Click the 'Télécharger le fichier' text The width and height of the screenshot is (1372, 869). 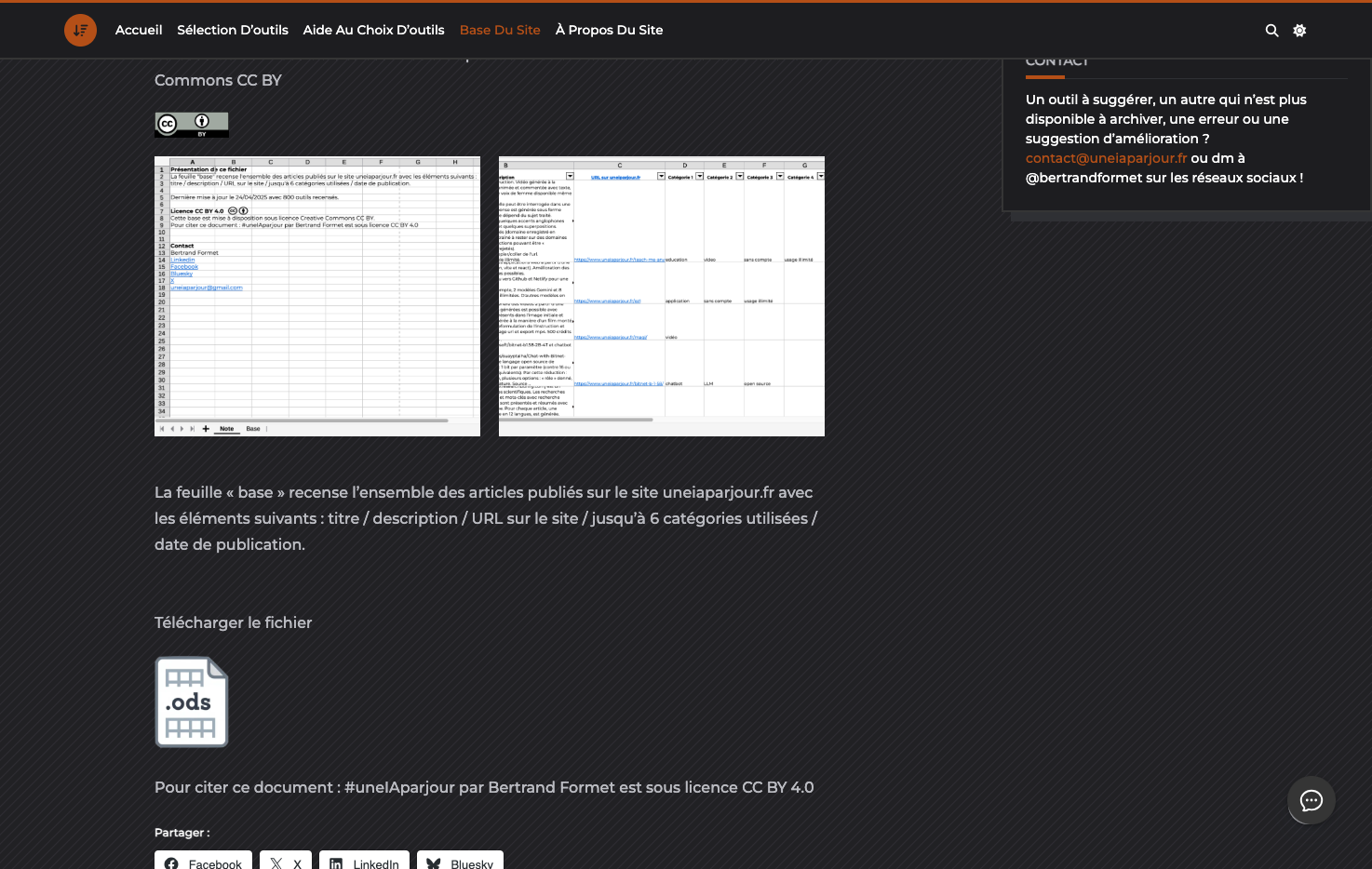[233, 622]
